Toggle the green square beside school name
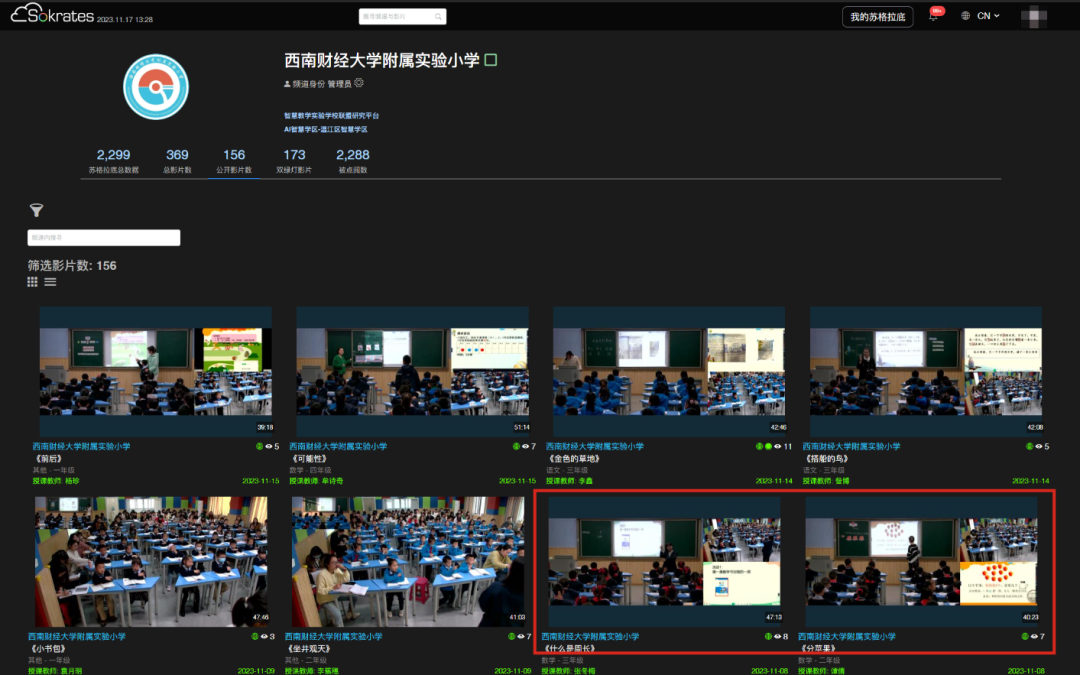Viewport: 1080px width, 675px height. coord(491,60)
